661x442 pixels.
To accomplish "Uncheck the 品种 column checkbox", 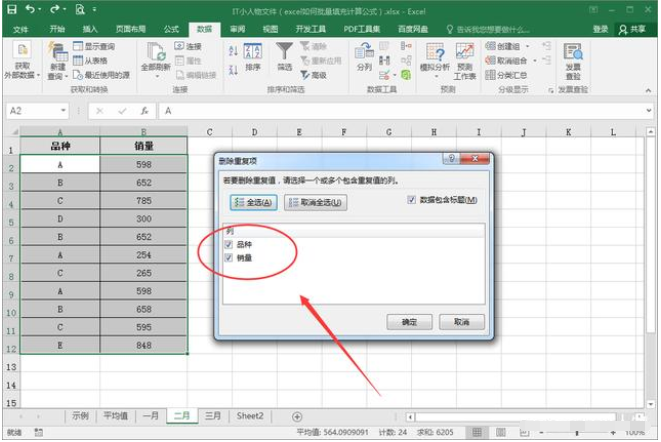I will pos(230,243).
